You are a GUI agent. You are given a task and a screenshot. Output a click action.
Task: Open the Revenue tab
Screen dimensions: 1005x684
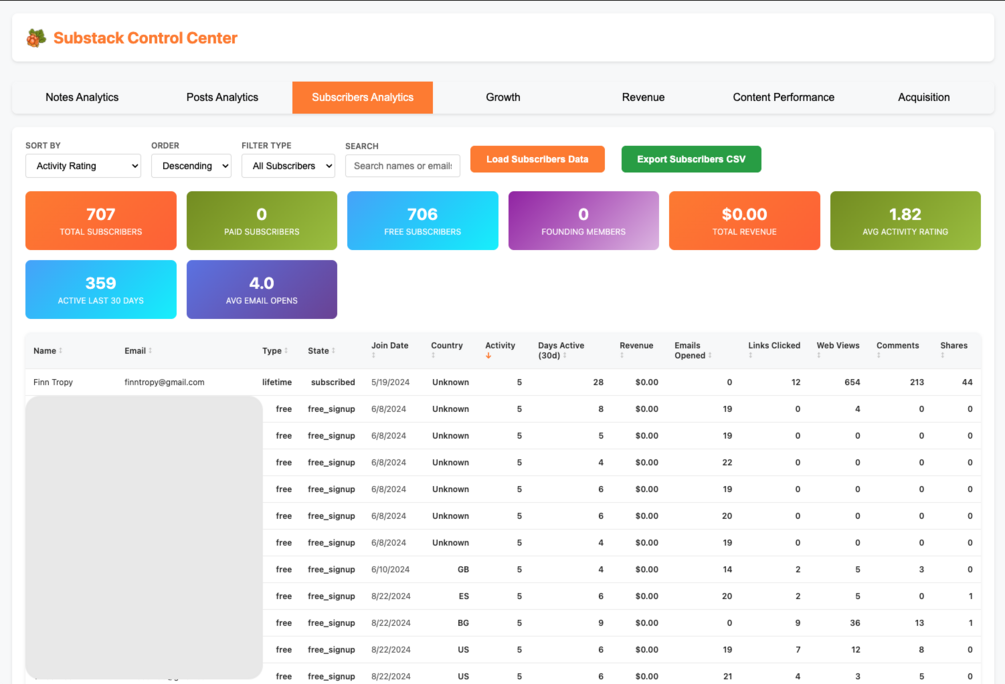click(x=644, y=97)
